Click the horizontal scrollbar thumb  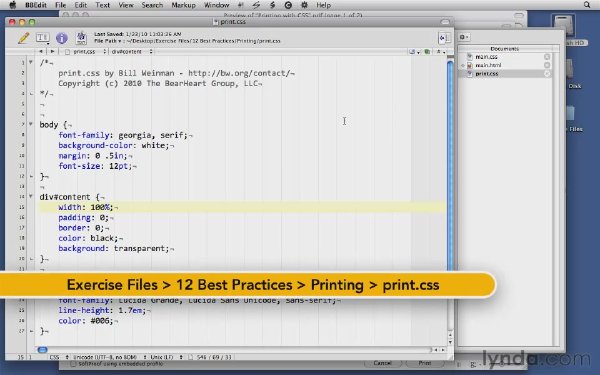42,349
